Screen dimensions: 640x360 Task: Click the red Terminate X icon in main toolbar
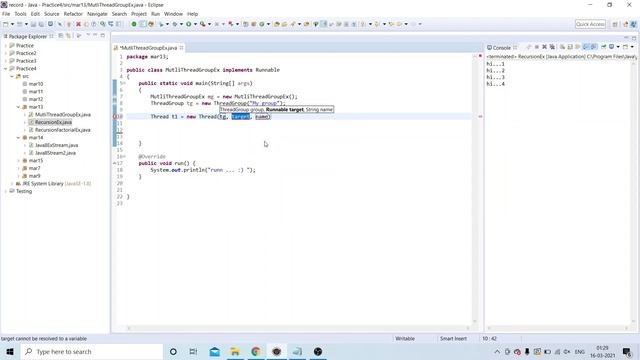pyautogui.click(x=78, y=24)
